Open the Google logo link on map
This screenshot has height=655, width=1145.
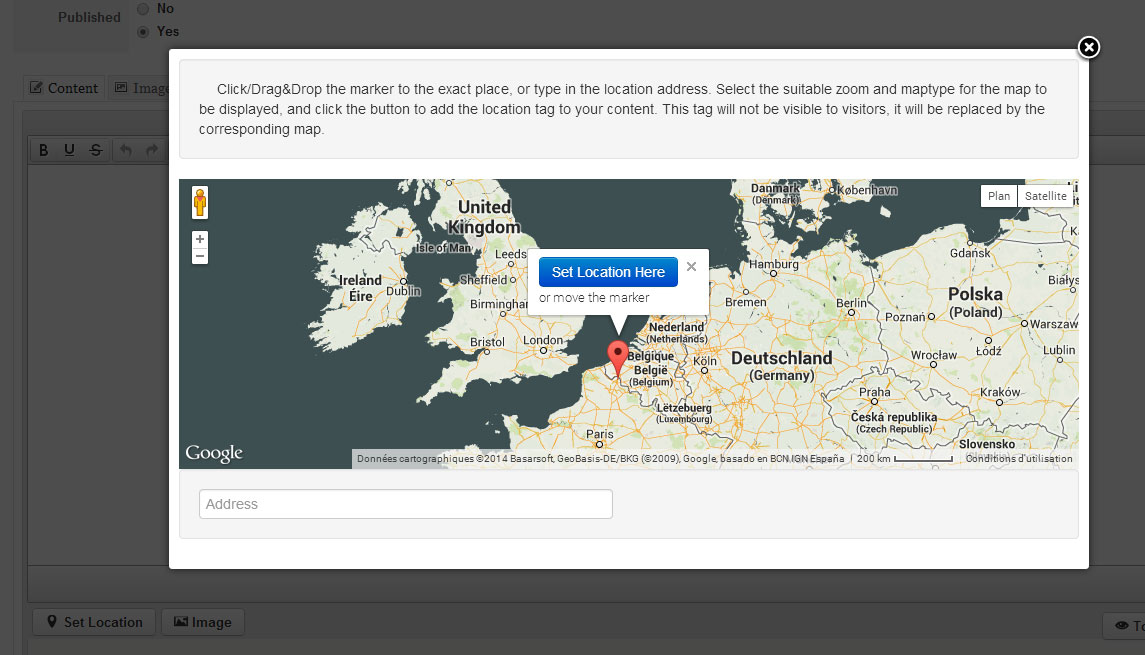214,453
